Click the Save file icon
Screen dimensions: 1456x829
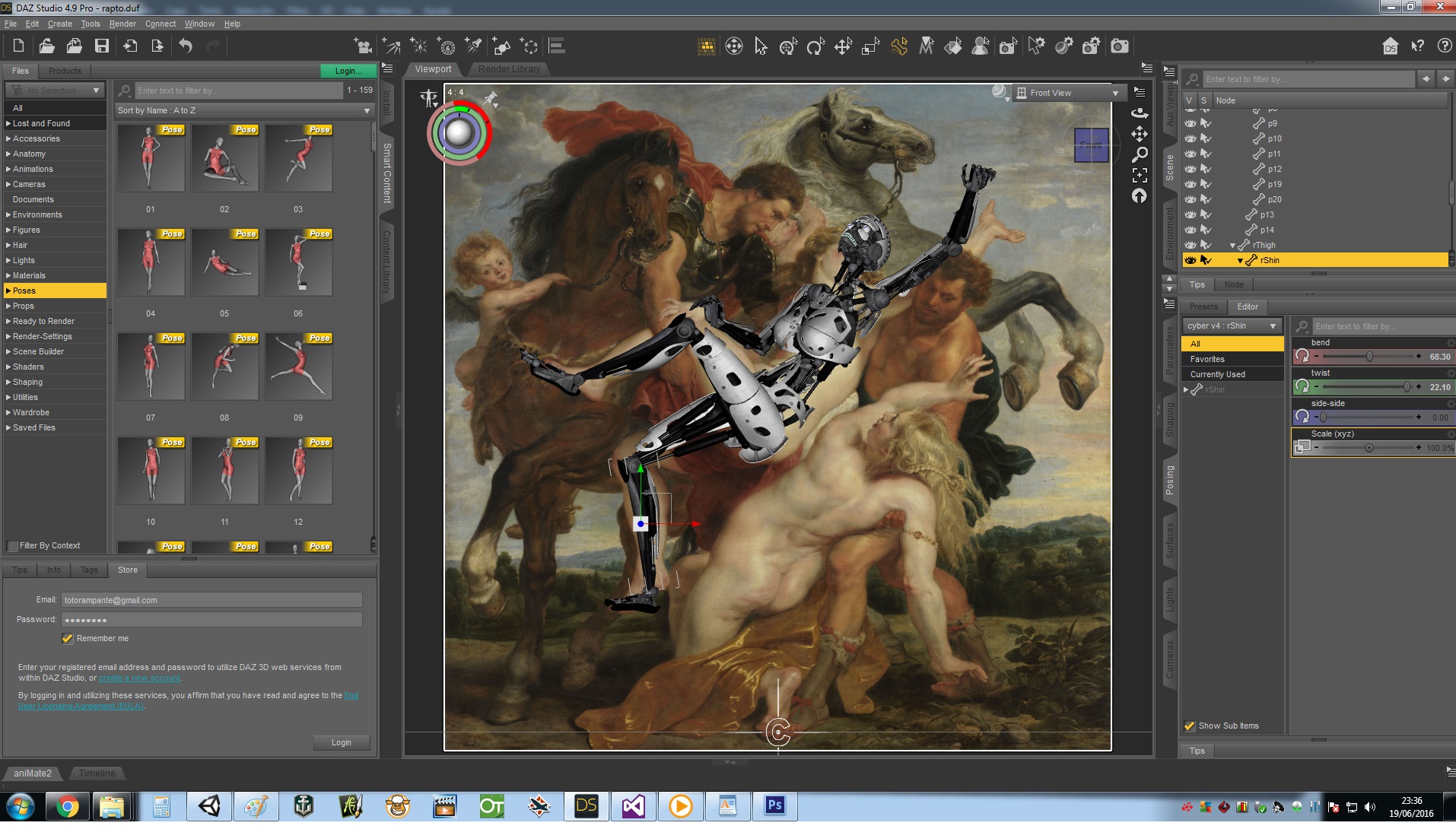coord(101,46)
